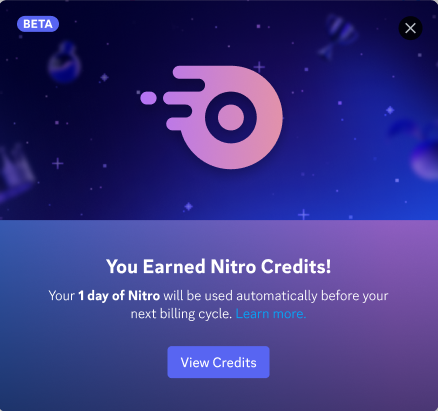
Task: Click the plus sparkle right of the left-edge object
Action: click(x=58, y=163)
